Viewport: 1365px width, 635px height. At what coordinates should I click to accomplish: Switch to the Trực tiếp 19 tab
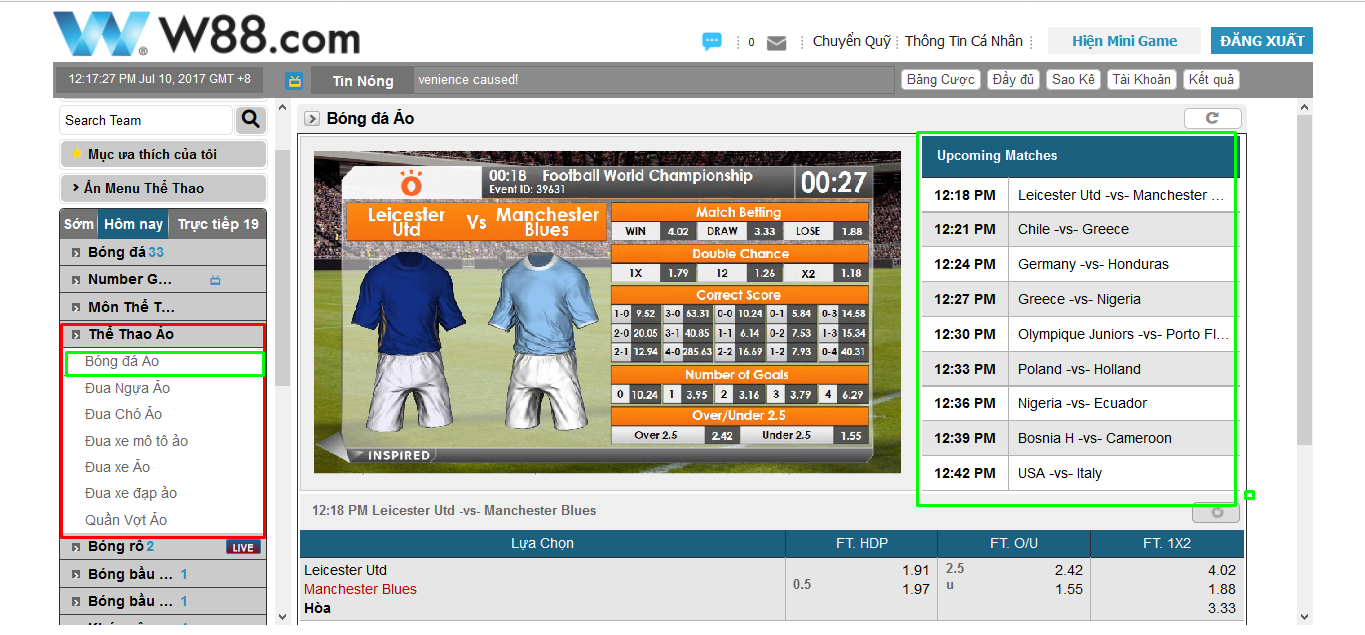pyautogui.click(x=218, y=224)
